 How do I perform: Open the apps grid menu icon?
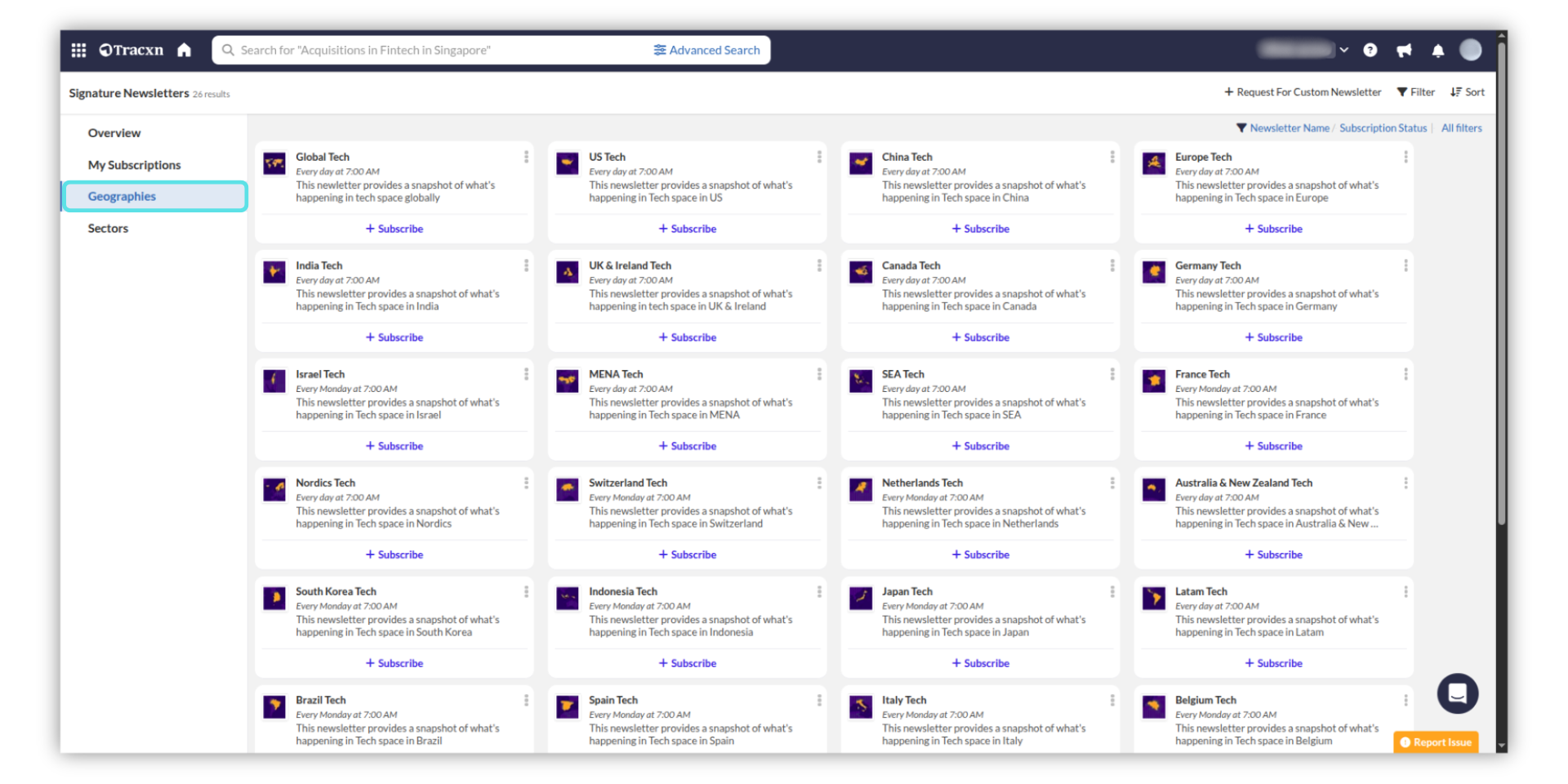click(x=78, y=50)
